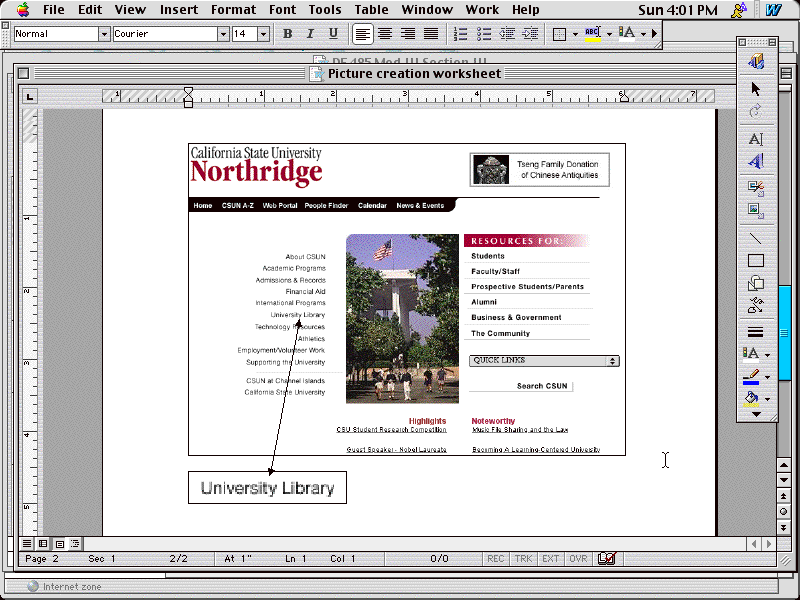Switch to Normal view
This screenshot has width=800, height=600.
[27, 543]
